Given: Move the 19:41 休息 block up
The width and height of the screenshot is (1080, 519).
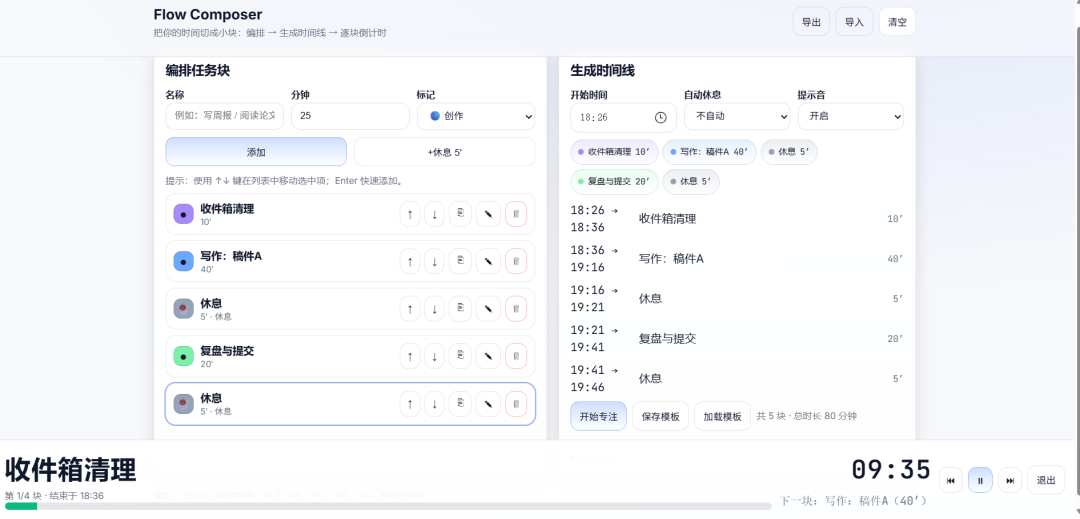Looking at the screenshot, I should (x=410, y=404).
